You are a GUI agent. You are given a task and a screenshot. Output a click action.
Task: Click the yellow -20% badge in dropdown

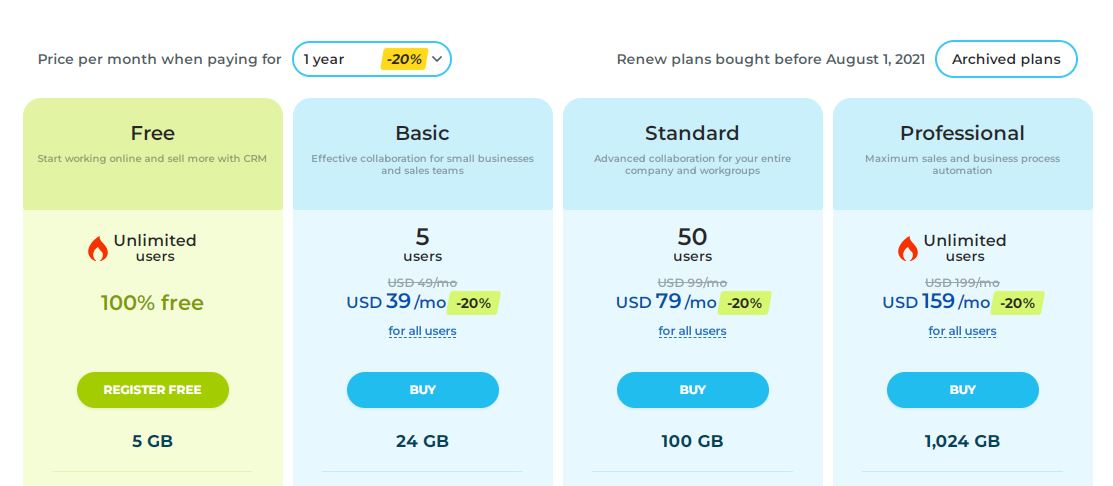pos(405,60)
